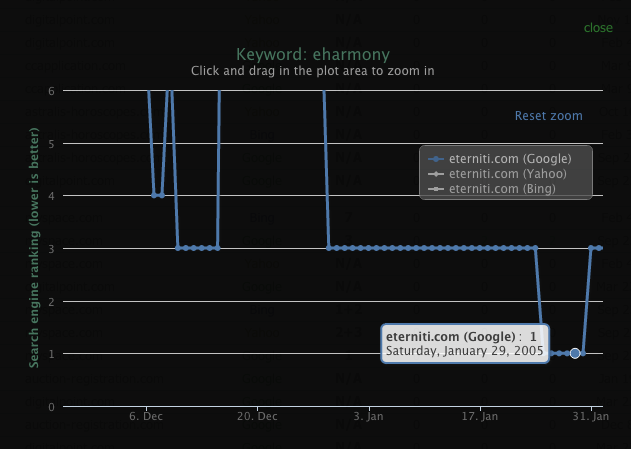This screenshot has height=449, width=631.
Task: Click the eterniti.com (Google) tooltip box
Action: click(465, 344)
